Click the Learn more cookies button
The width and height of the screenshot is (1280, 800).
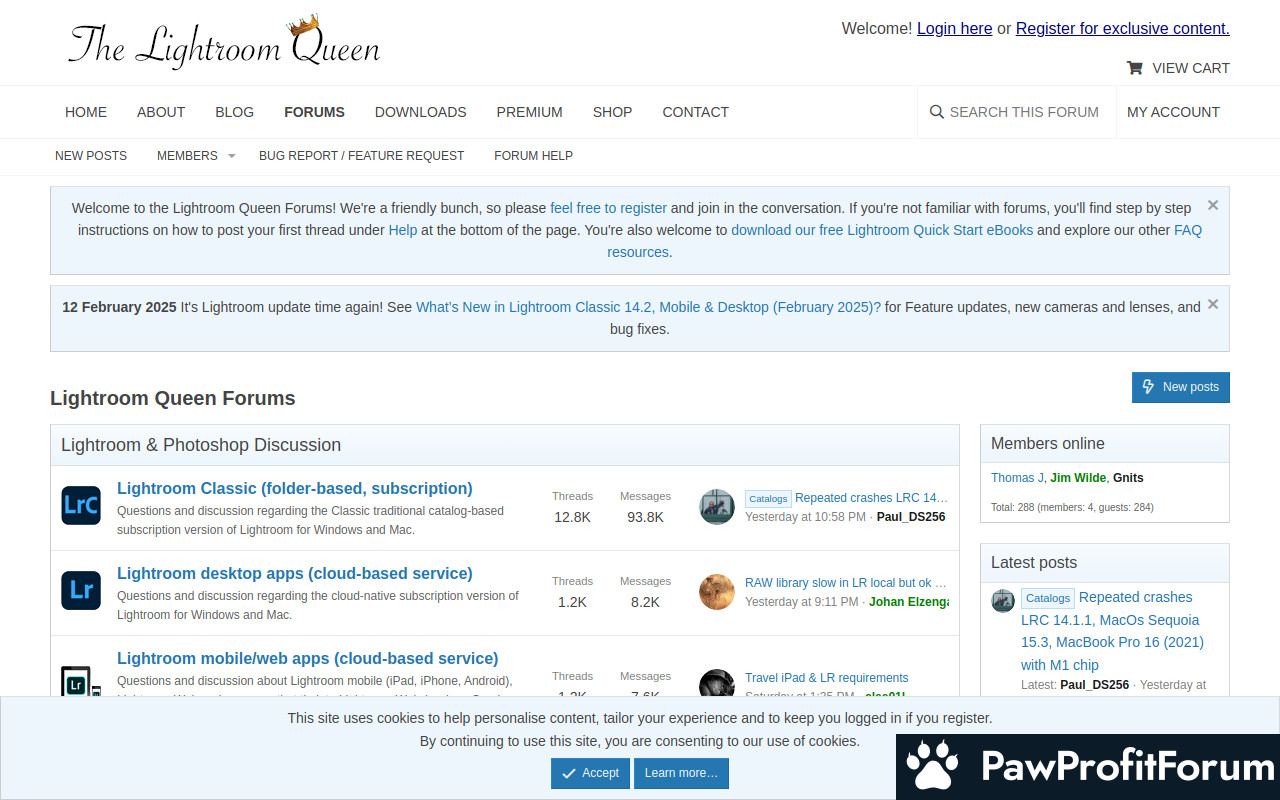(681, 773)
